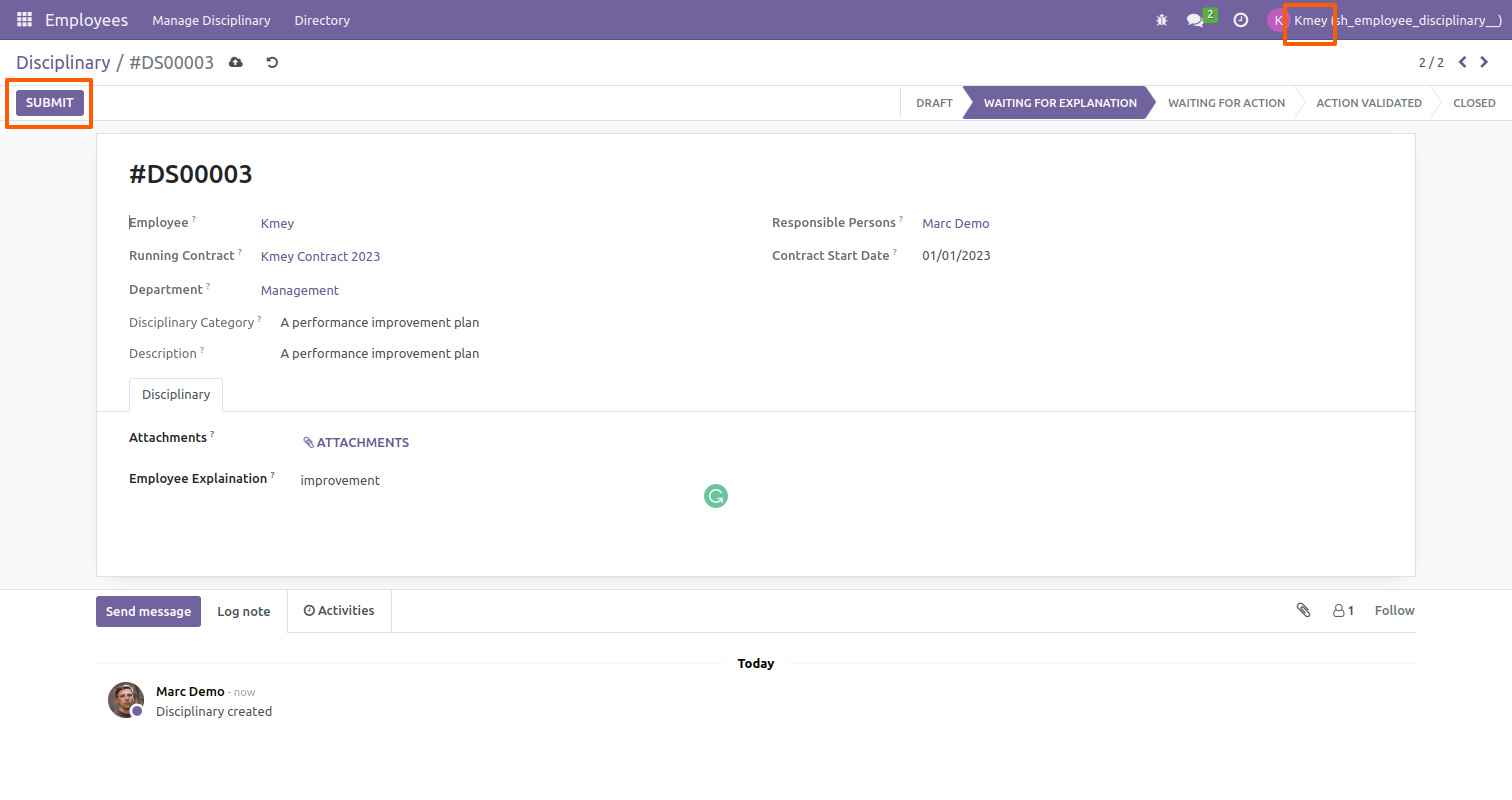Image resolution: width=1512 pixels, height=800 pixels.
Task: Go back to Disciplinary breadcrumb
Action: tap(63, 62)
